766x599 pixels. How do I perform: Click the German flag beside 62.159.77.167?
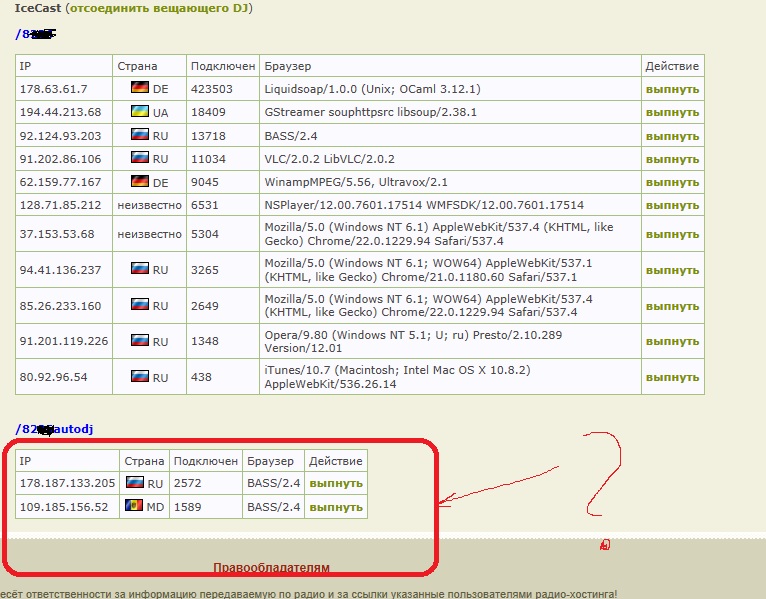(x=139, y=182)
